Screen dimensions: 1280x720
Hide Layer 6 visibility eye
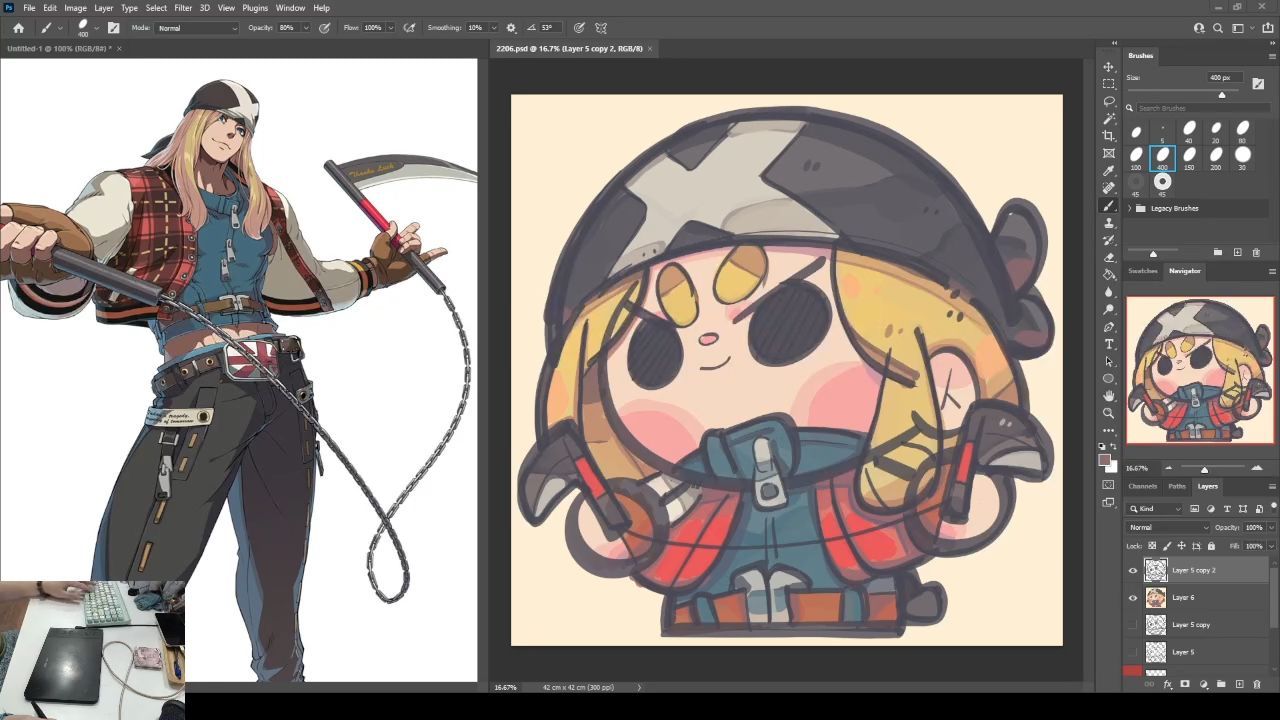click(1133, 597)
